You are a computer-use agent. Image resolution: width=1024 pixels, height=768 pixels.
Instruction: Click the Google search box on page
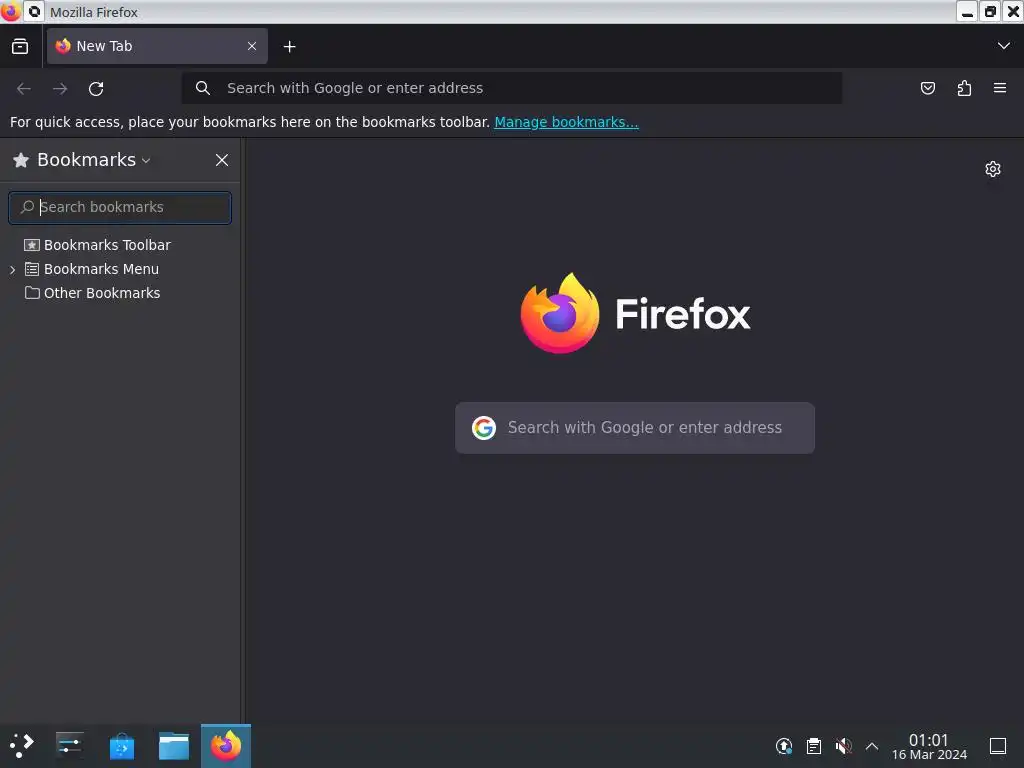click(x=635, y=428)
